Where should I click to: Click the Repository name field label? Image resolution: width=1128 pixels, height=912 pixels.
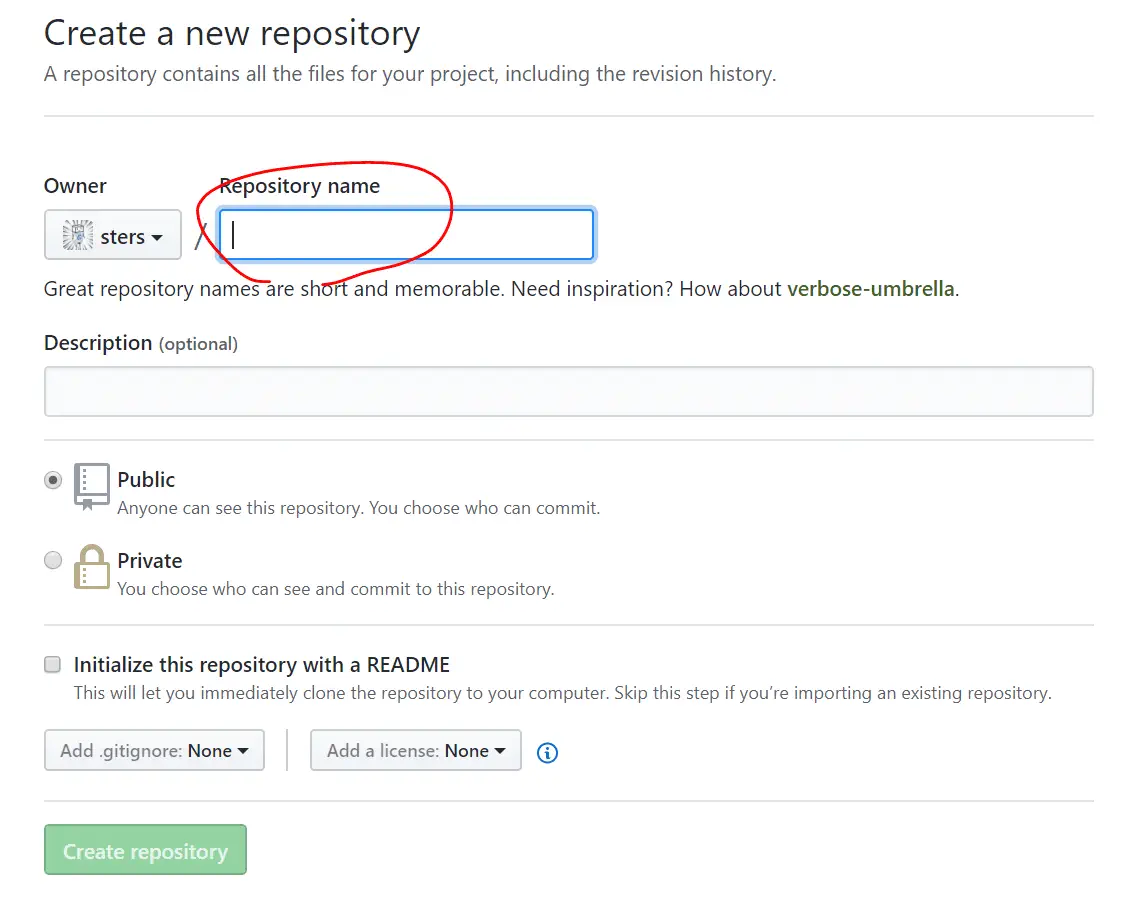coord(300,186)
